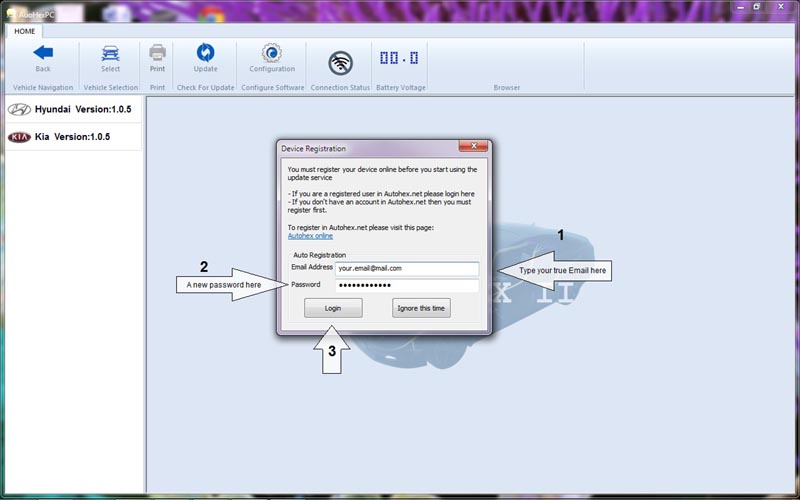This screenshot has width=800, height=500.
Task: Open vehicle Select car icon
Action: 110,53
